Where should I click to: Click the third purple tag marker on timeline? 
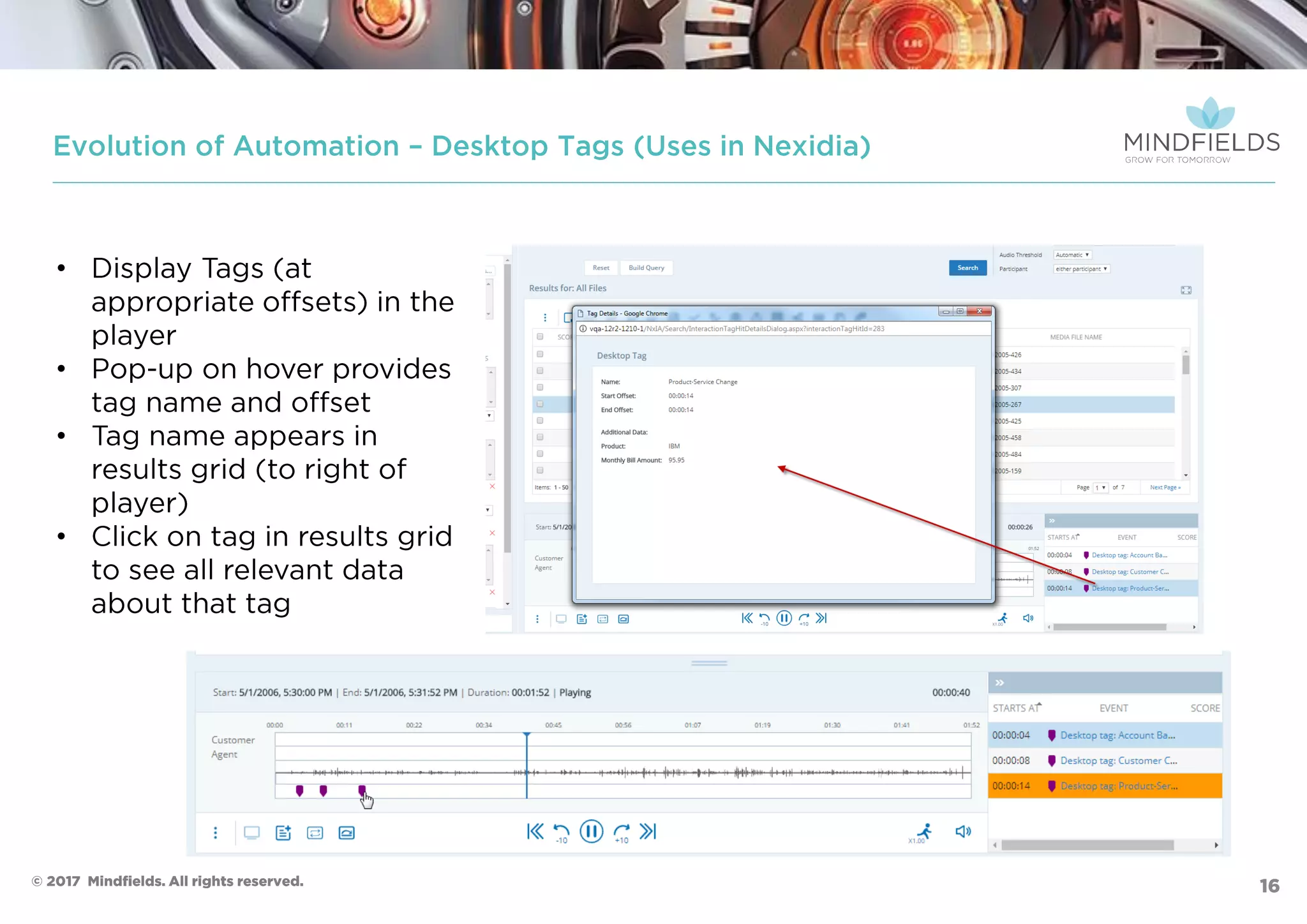point(362,791)
